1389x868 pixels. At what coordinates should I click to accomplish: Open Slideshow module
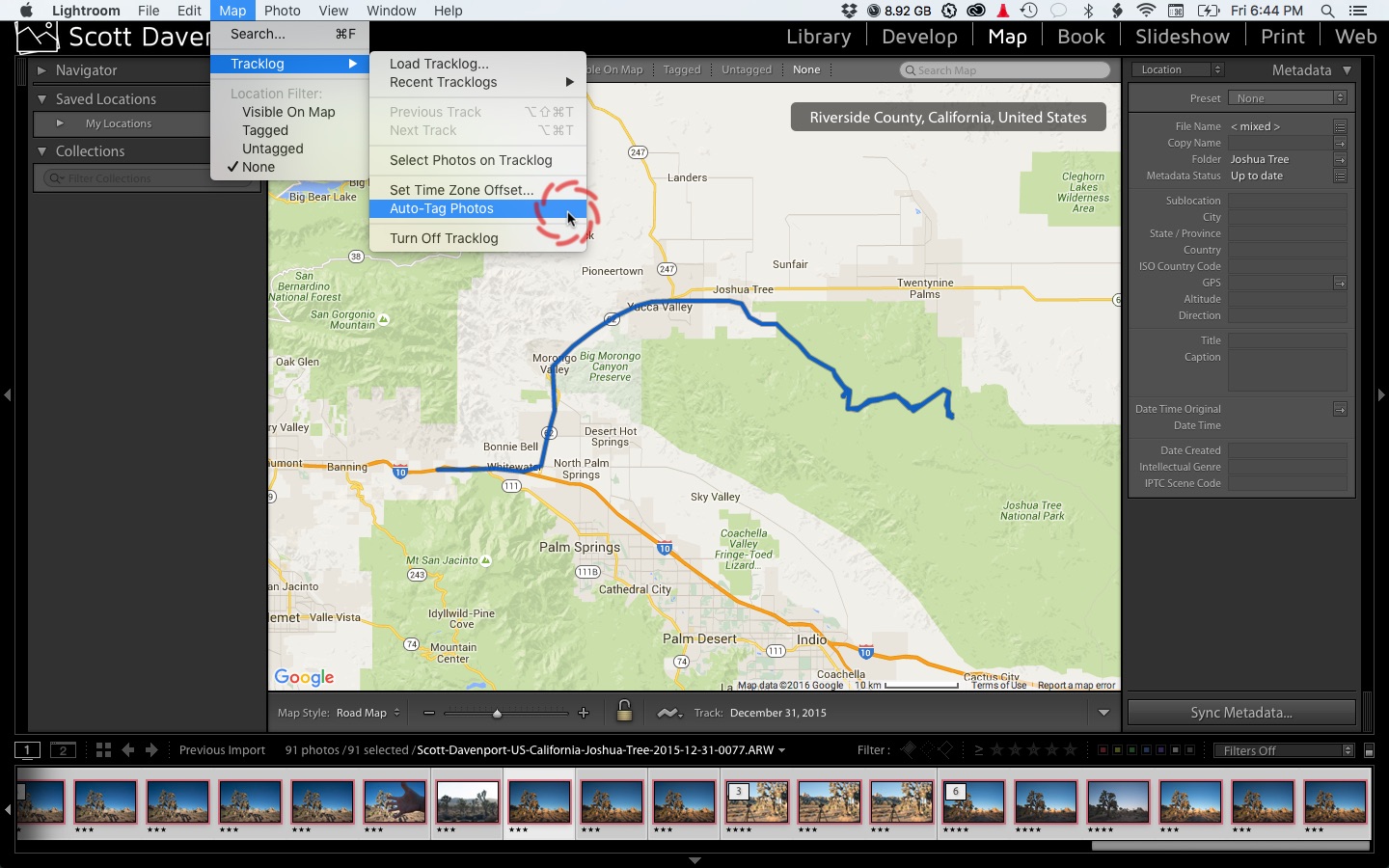pos(1182,37)
